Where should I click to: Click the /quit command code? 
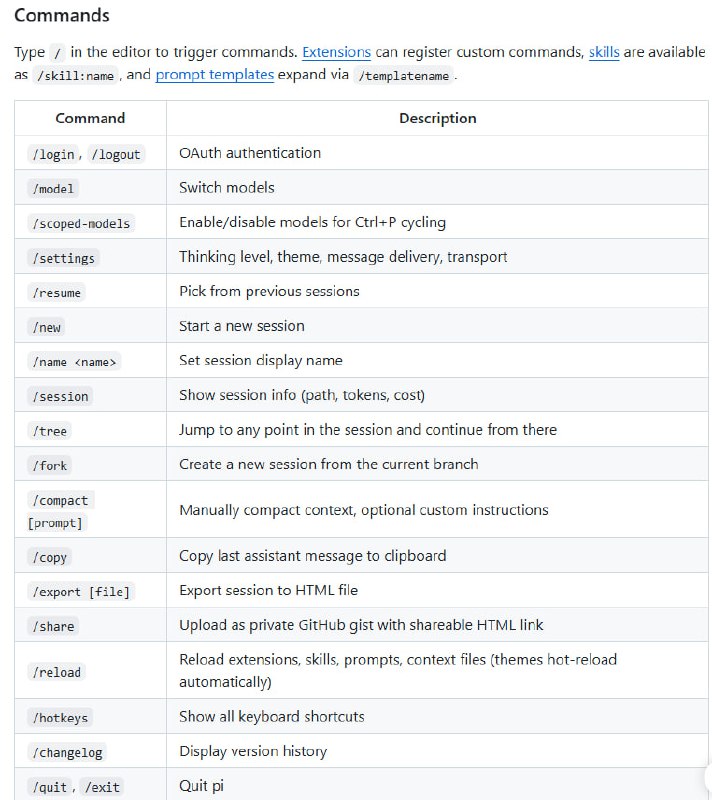pyautogui.click(x=50, y=787)
